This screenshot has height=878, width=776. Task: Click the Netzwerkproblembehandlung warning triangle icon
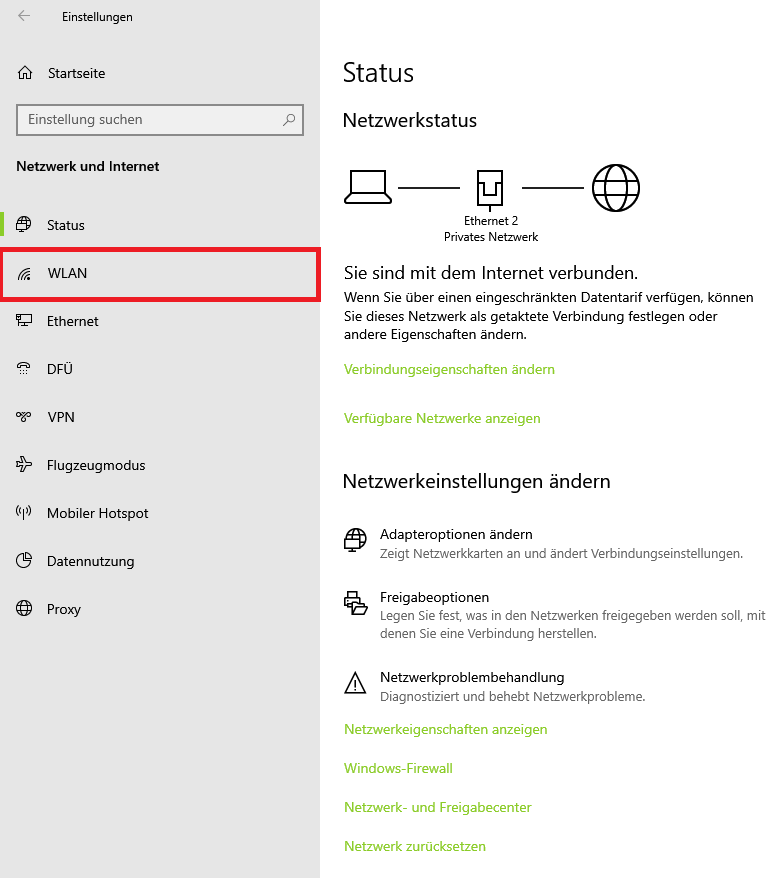(x=355, y=684)
